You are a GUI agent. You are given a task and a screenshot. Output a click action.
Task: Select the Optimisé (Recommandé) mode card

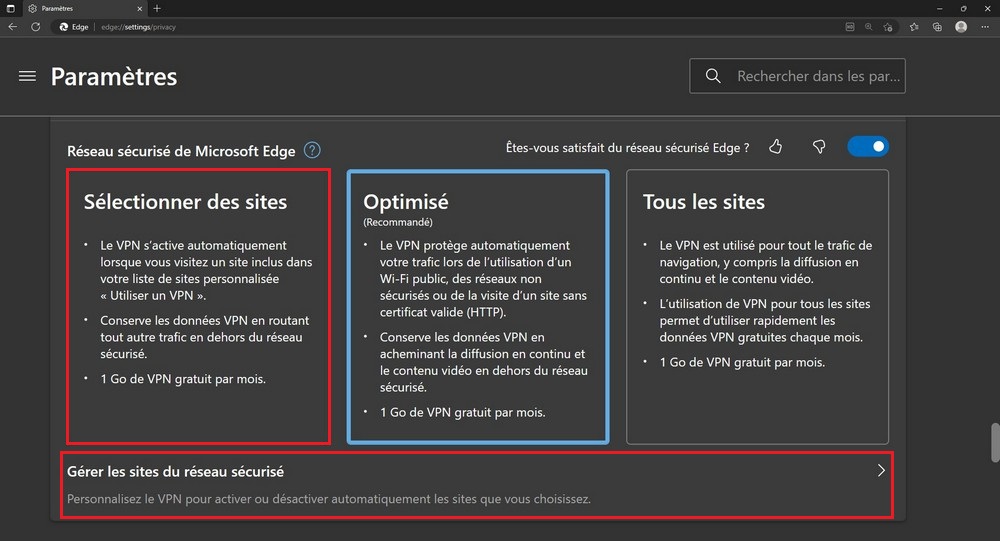[478, 306]
